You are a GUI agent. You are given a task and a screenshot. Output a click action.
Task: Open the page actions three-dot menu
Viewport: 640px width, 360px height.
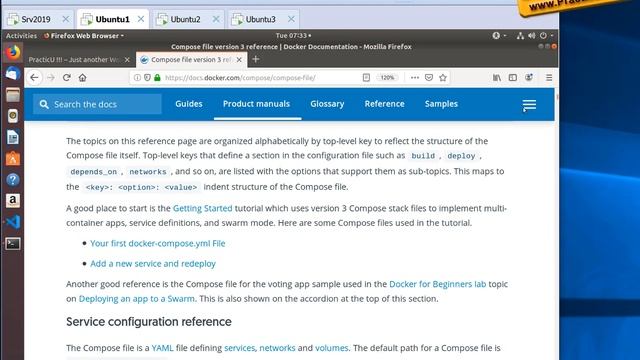415,78
